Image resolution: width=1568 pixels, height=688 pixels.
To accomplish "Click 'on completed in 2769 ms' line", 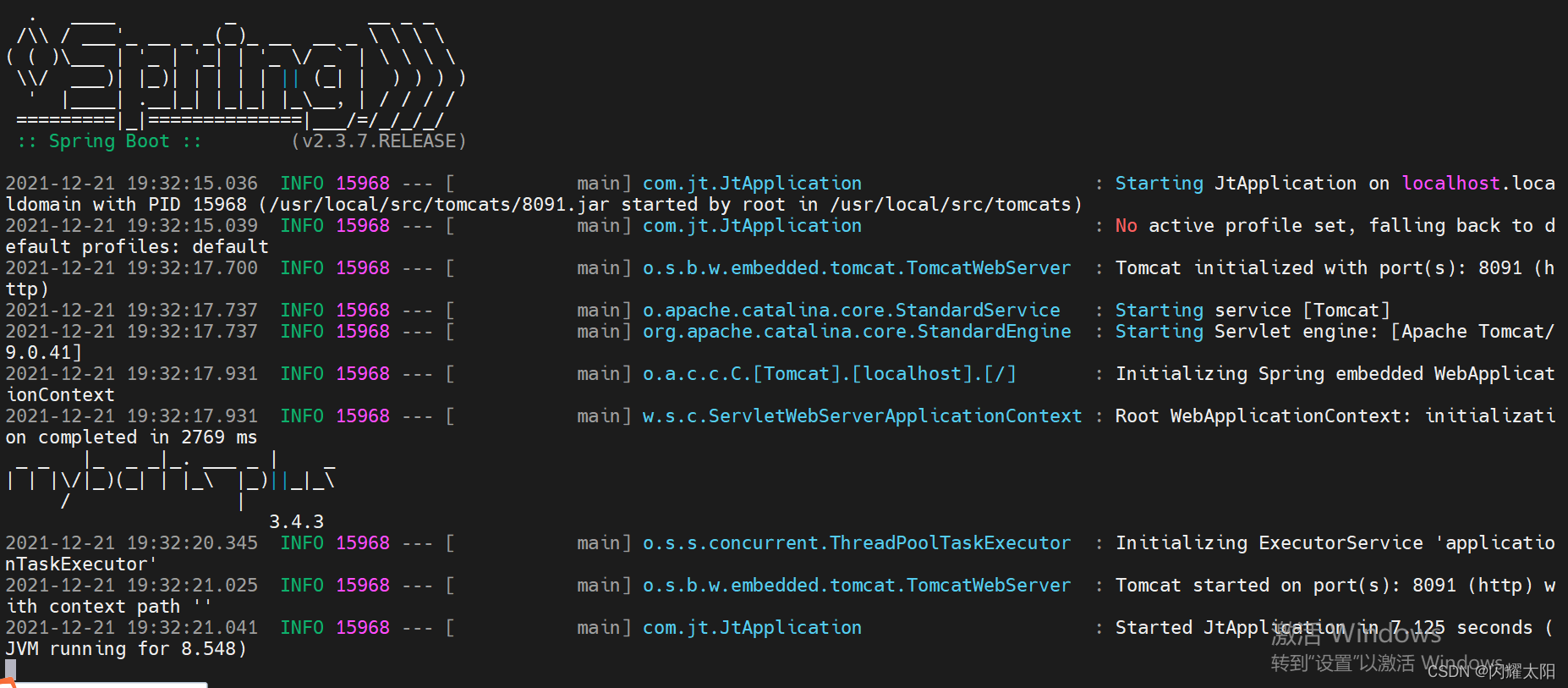I will coord(131,438).
